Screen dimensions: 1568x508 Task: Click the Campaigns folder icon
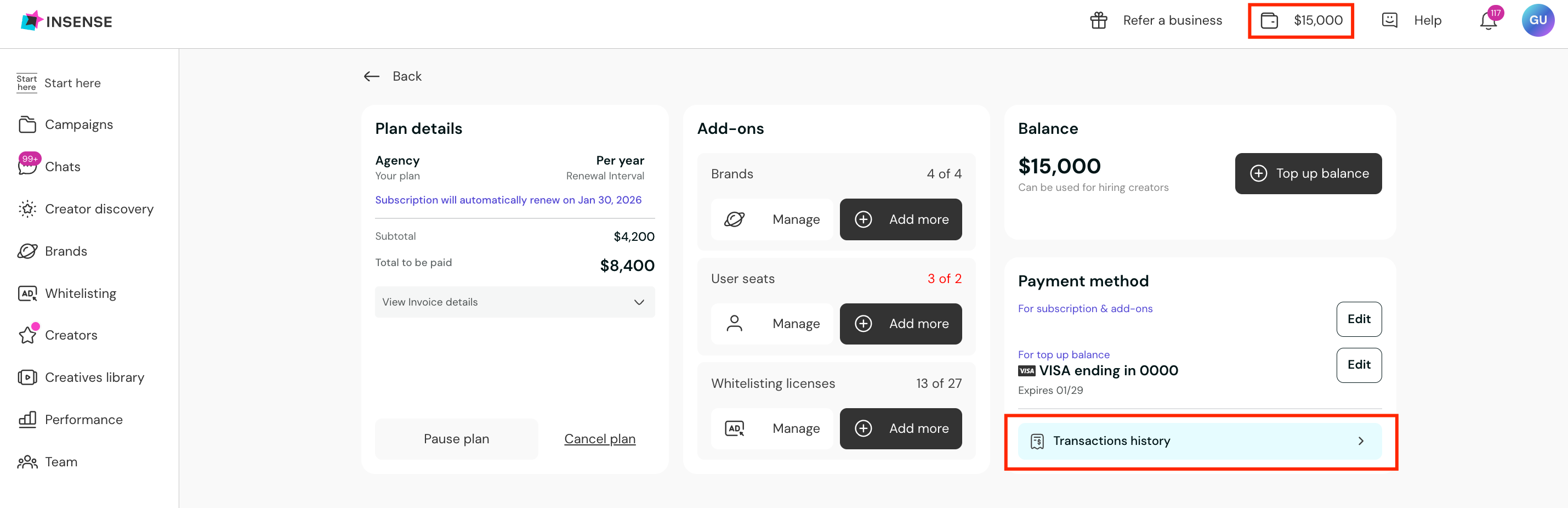pos(27,125)
